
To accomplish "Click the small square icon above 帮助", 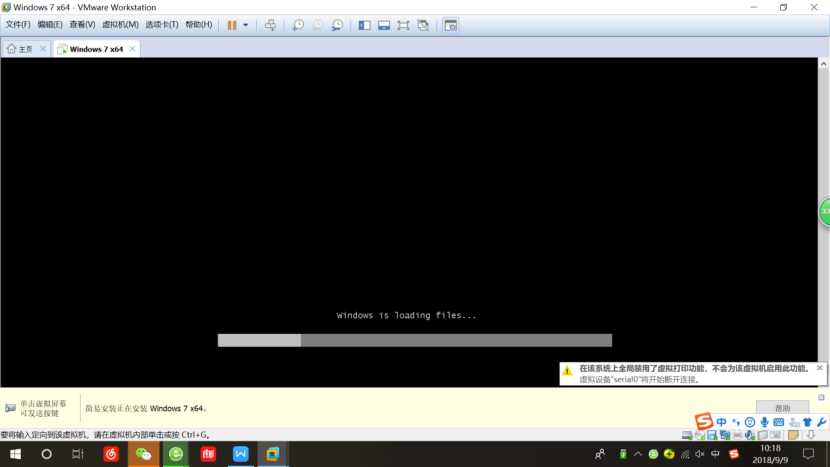I will point(821,397).
